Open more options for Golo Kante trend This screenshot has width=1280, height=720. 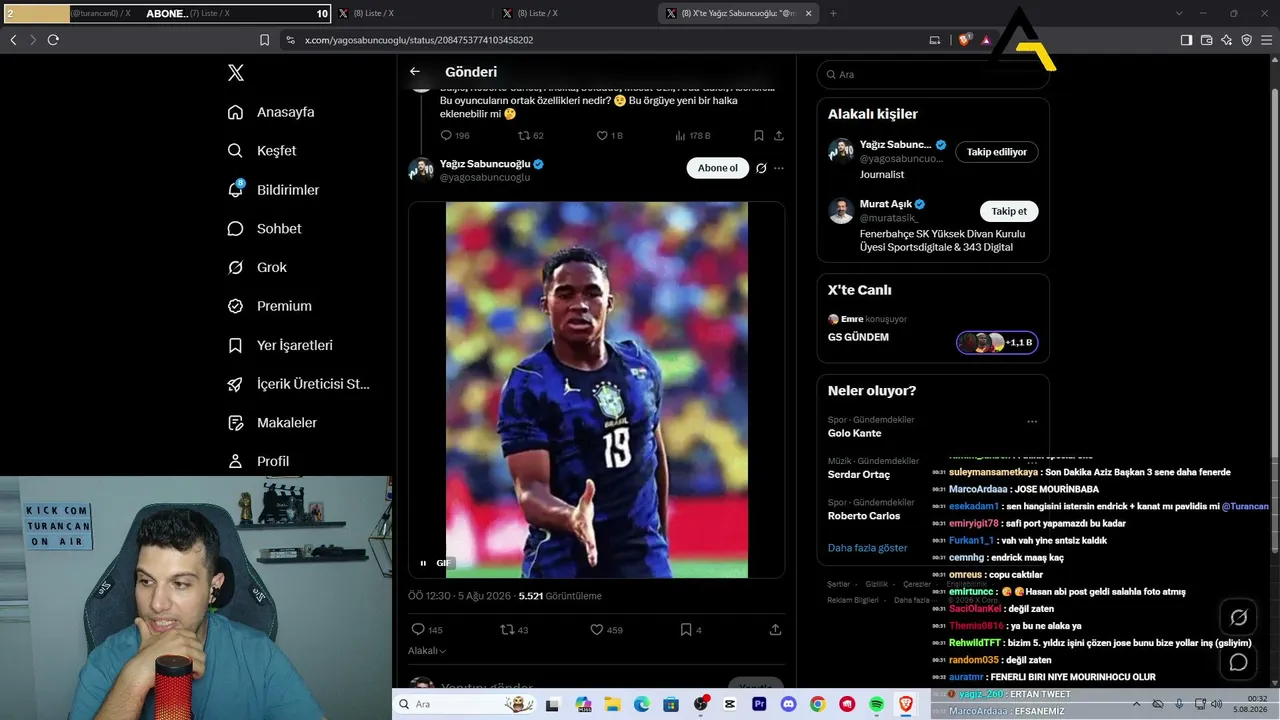[x=1032, y=422]
